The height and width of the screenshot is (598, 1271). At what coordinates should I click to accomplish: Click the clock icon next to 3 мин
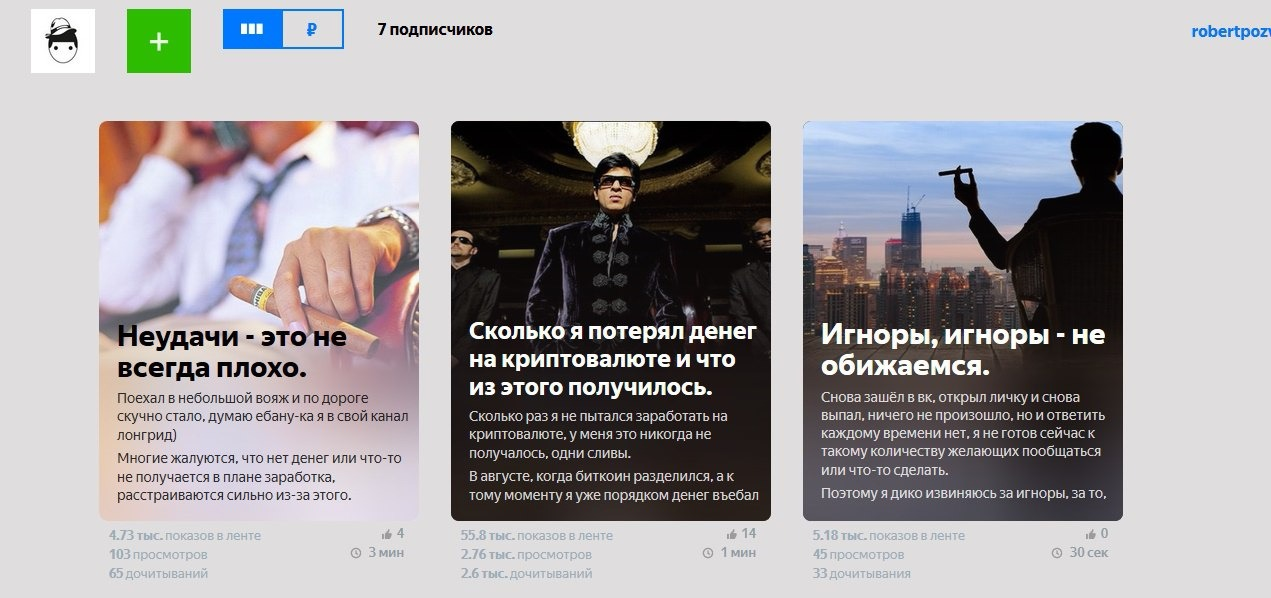tap(356, 553)
